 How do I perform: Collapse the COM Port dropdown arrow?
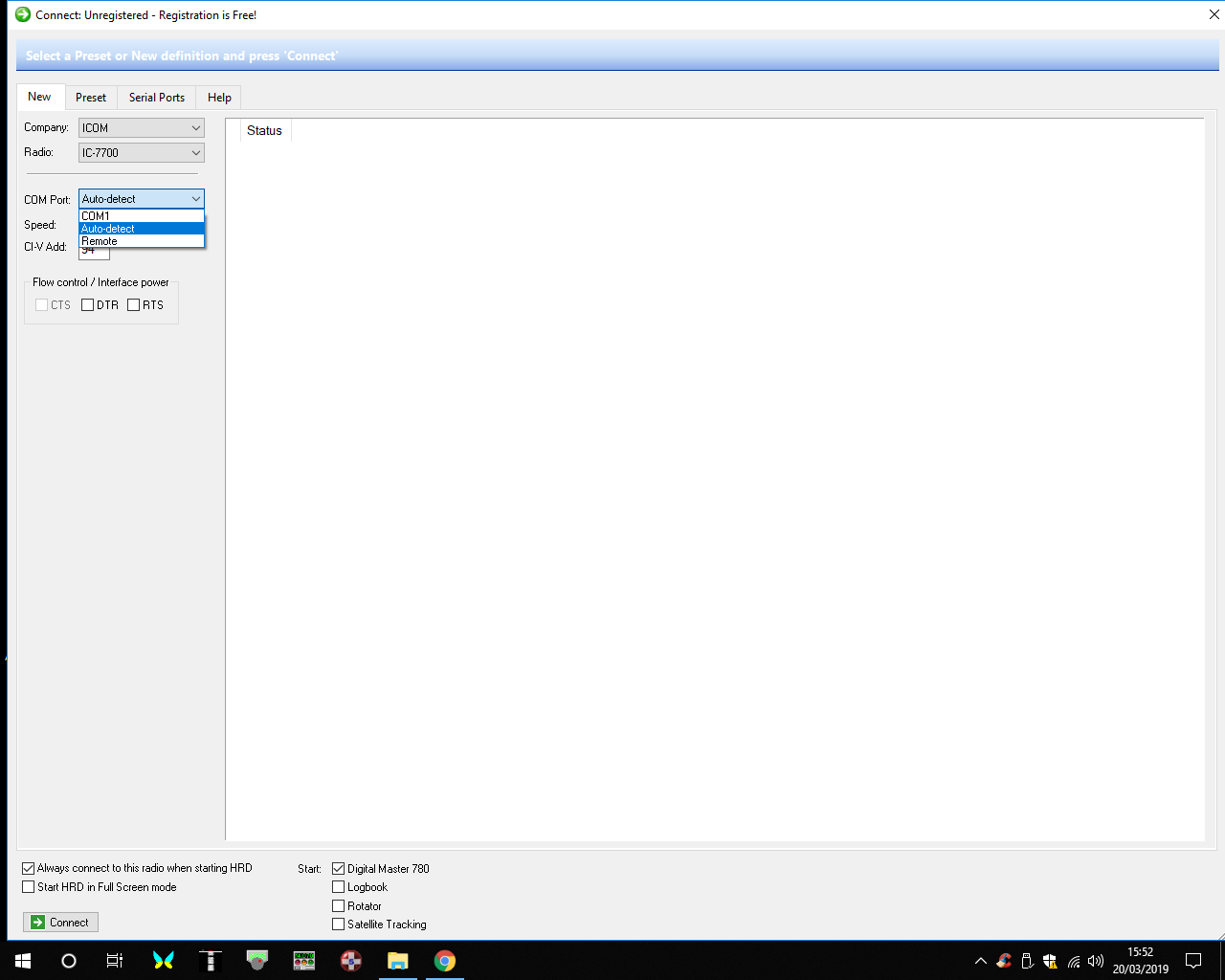195,199
